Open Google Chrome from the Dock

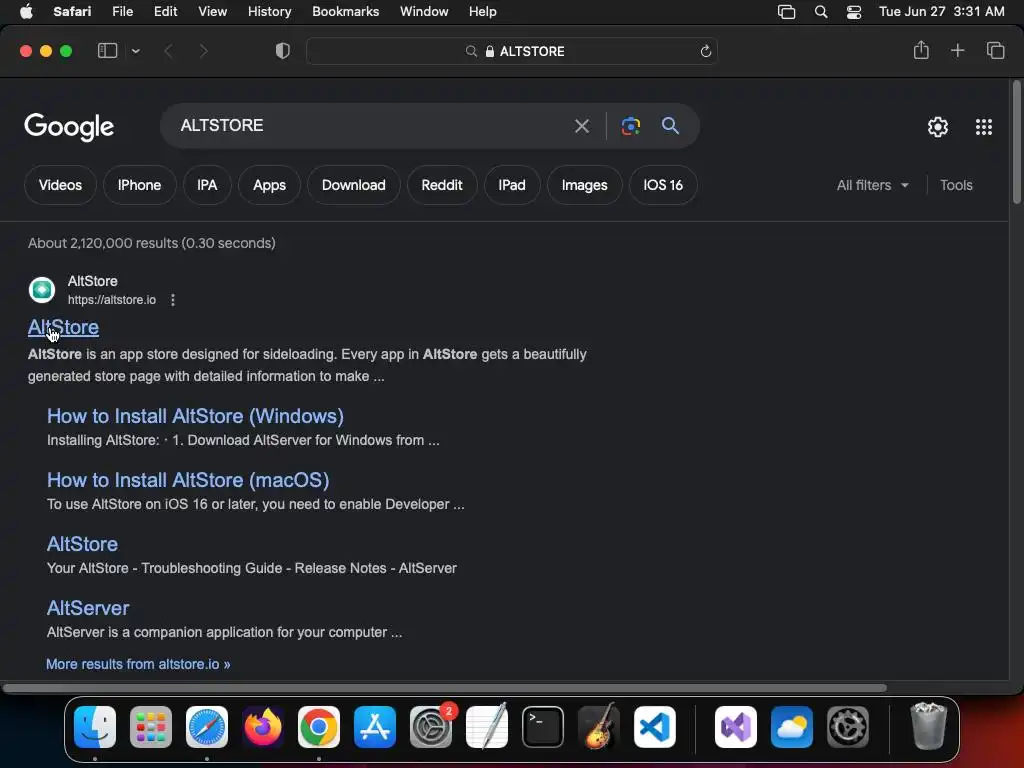[x=319, y=727]
